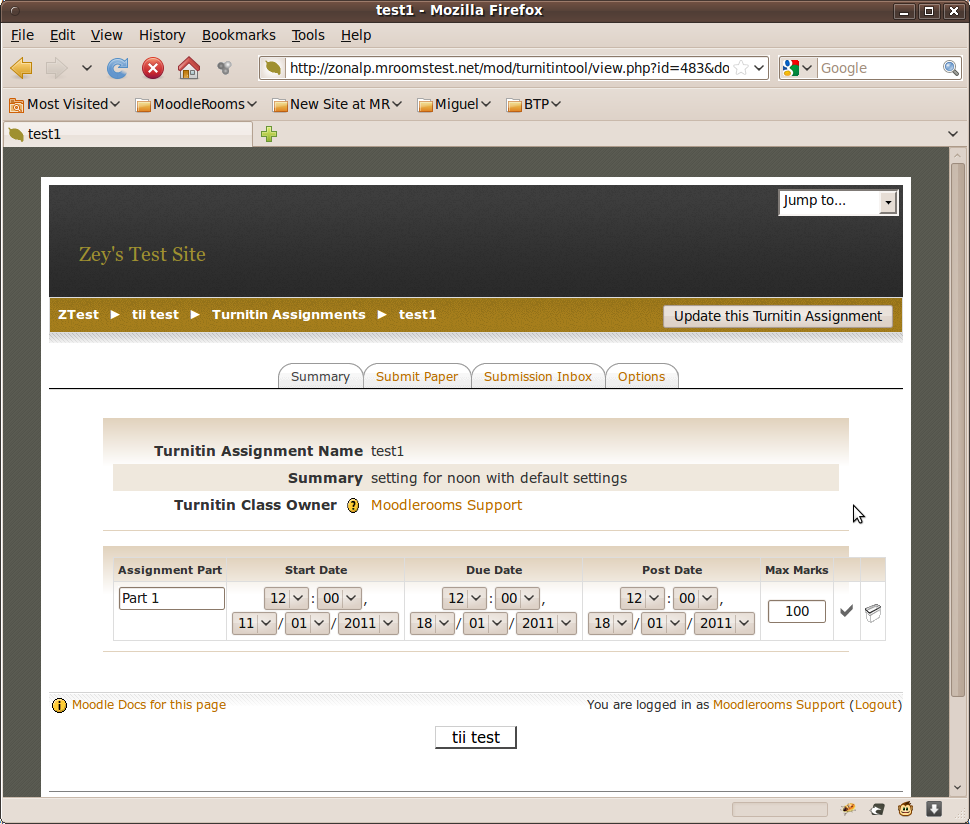Switch to the Submit Paper tab

(417, 377)
